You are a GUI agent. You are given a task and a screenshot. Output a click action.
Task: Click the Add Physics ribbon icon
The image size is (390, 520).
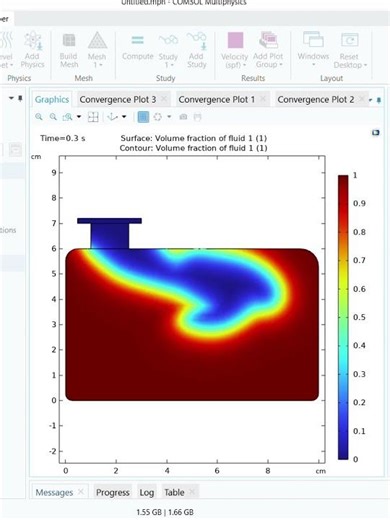(33, 49)
